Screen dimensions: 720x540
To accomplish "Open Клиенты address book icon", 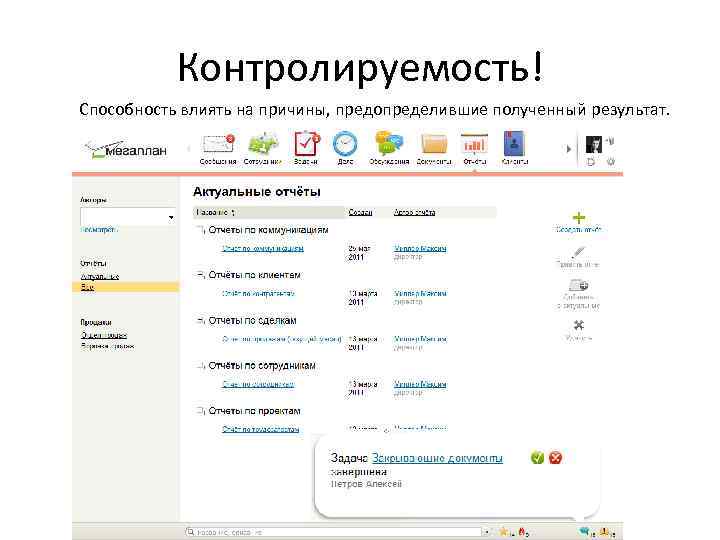I will [x=514, y=144].
